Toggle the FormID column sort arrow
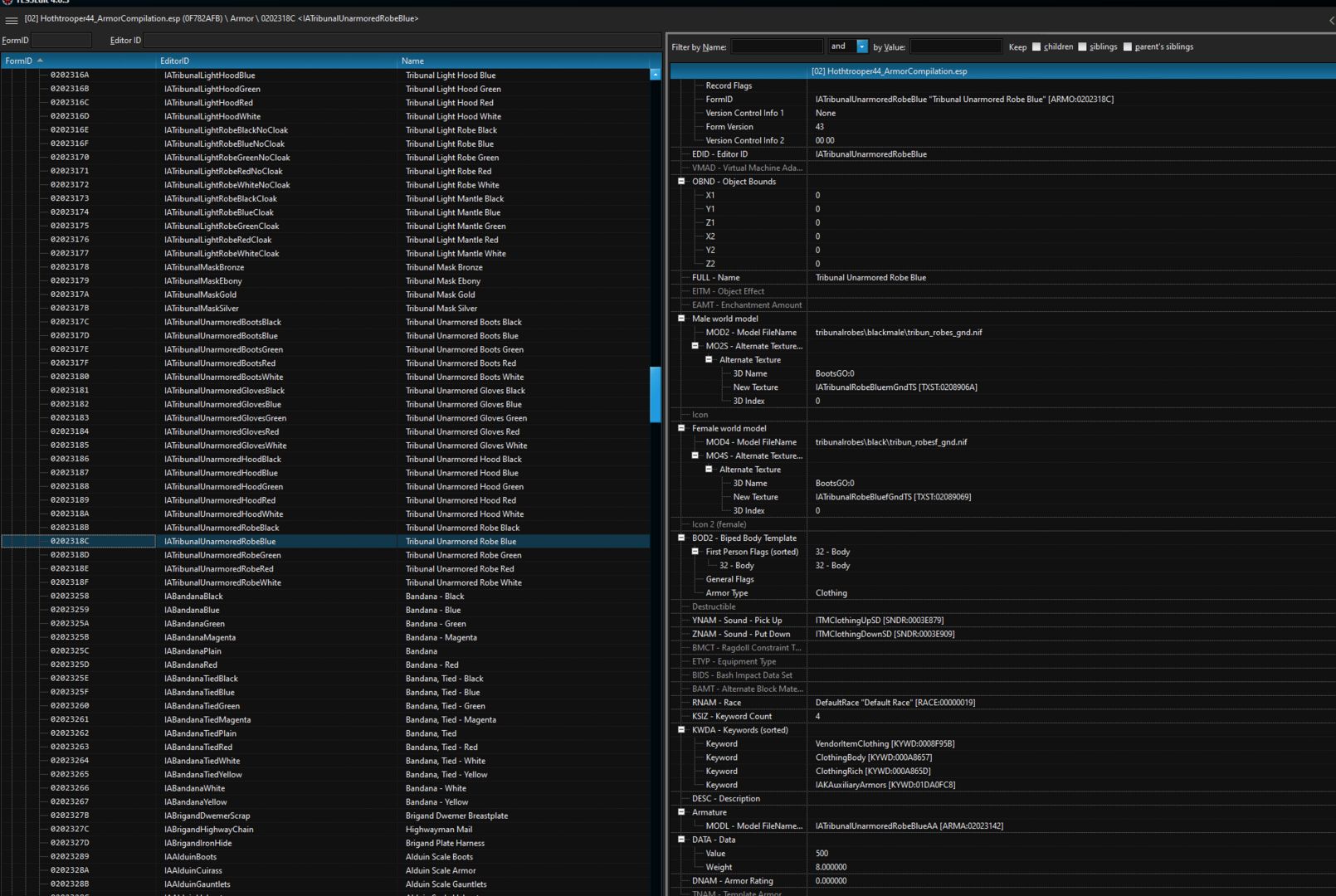The width and height of the screenshot is (1336, 896). click(x=40, y=61)
